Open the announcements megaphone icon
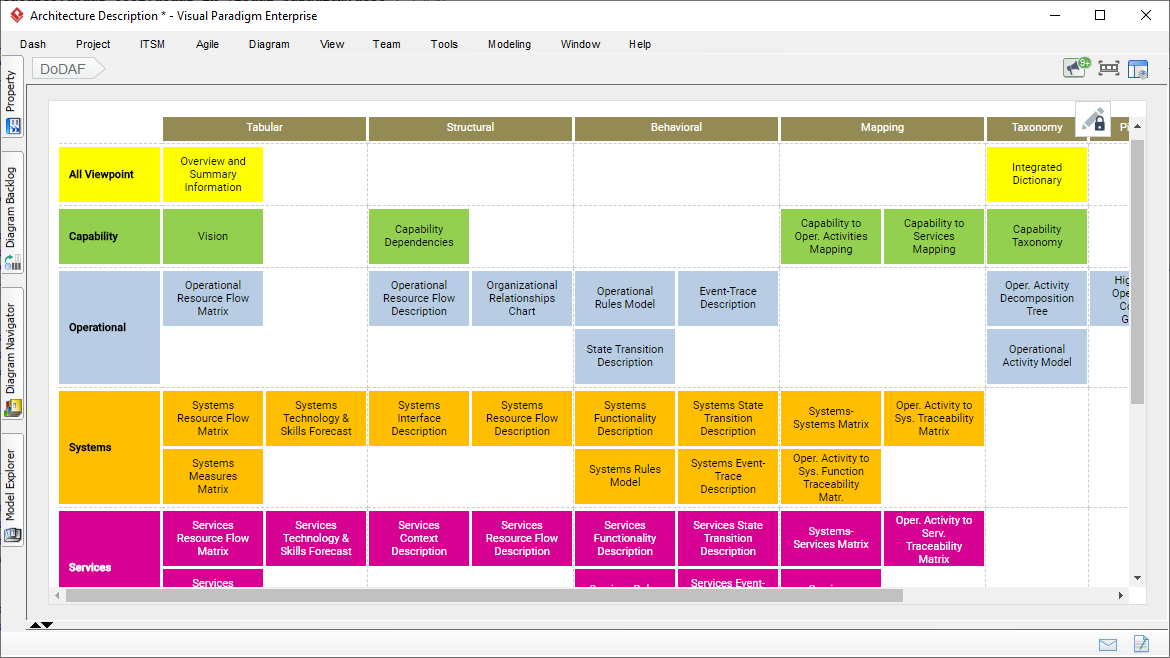 point(1076,68)
